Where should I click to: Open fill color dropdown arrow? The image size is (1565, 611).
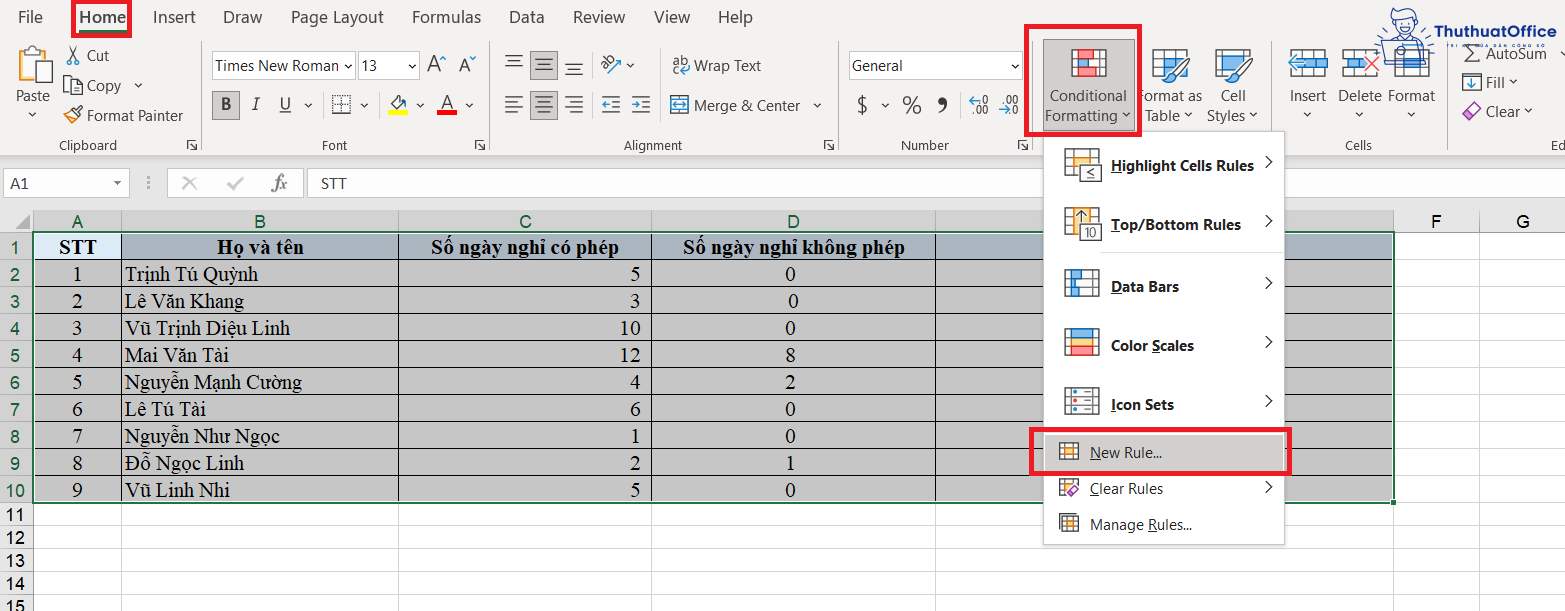point(421,105)
